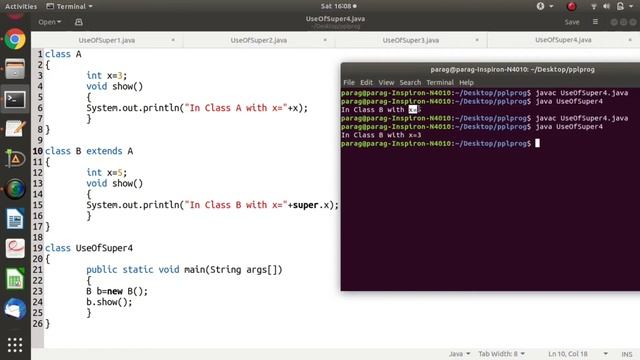Click line number 26 in the gutter
The image size is (640, 360).
38,324
